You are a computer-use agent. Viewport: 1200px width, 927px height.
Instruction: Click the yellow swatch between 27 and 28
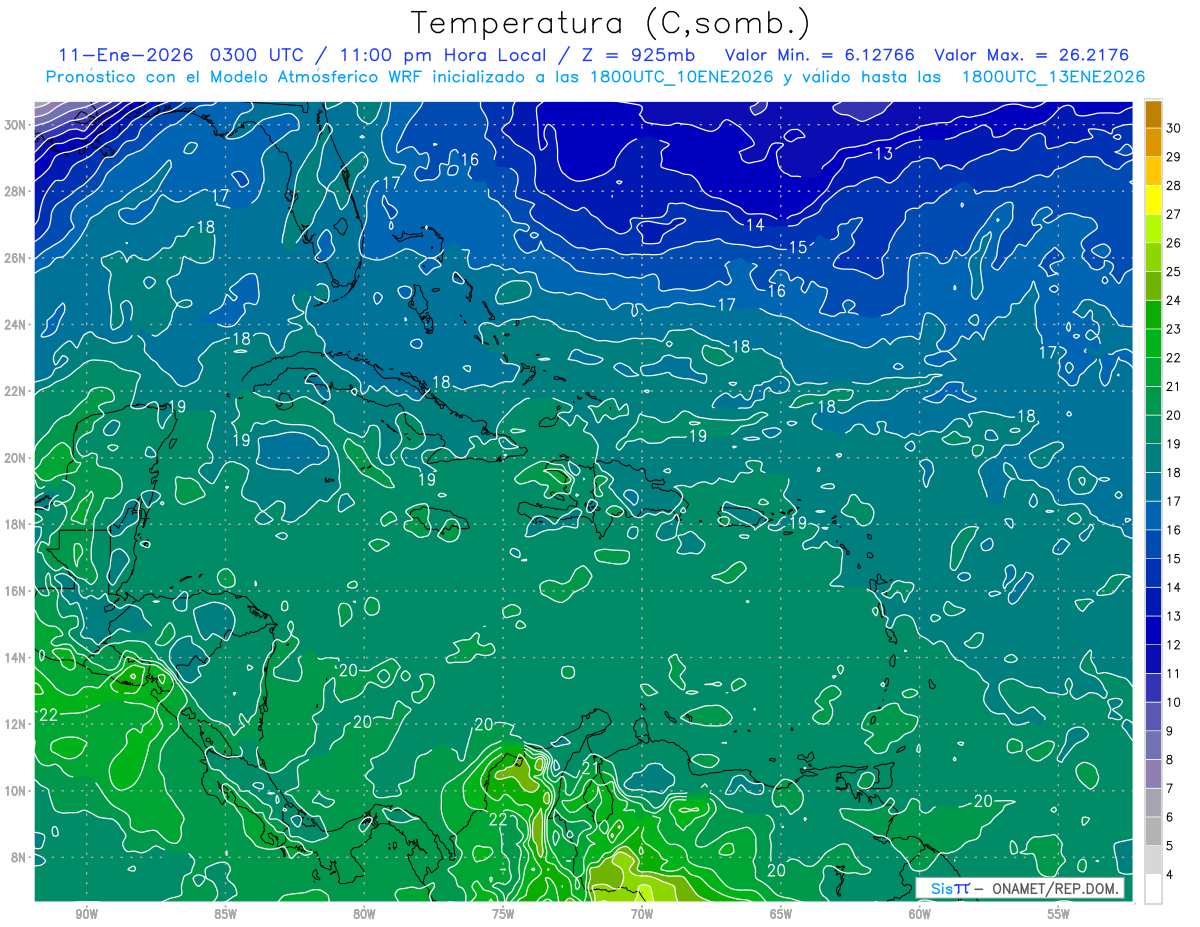coord(1153,200)
